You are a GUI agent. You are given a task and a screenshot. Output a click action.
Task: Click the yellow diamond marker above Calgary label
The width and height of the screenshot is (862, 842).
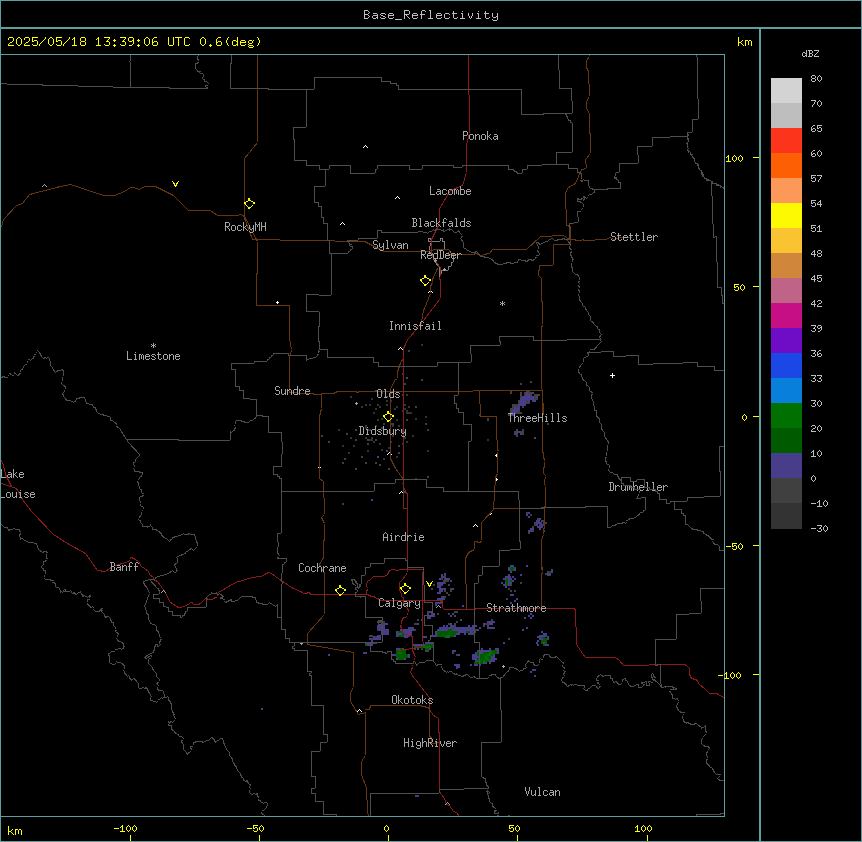tap(405, 589)
